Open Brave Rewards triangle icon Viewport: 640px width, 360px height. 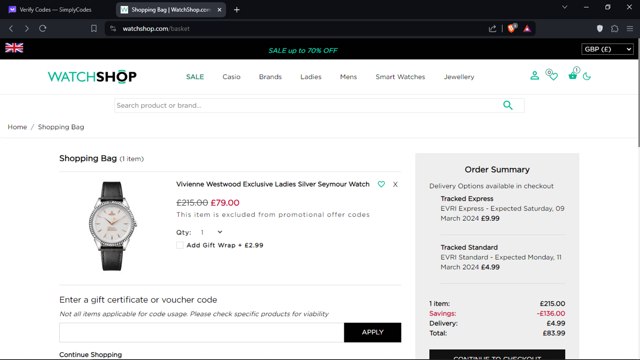coord(527,29)
